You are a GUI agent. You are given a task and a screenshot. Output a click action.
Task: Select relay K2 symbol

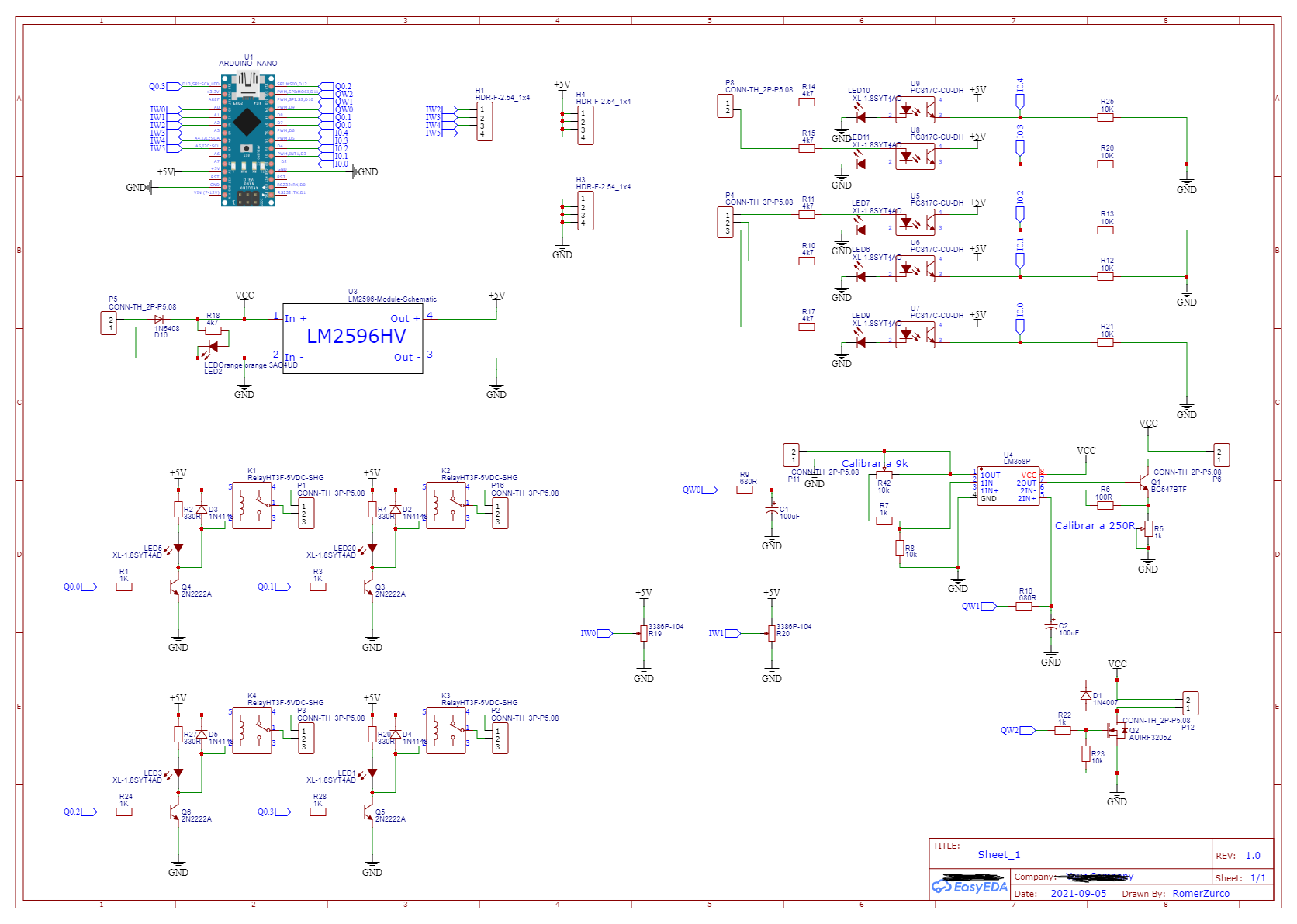(x=446, y=505)
